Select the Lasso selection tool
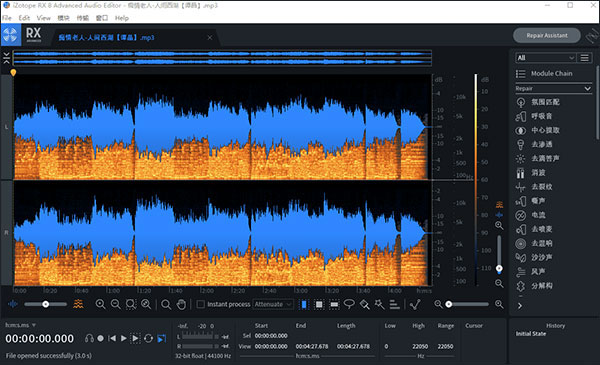 click(349, 305)
